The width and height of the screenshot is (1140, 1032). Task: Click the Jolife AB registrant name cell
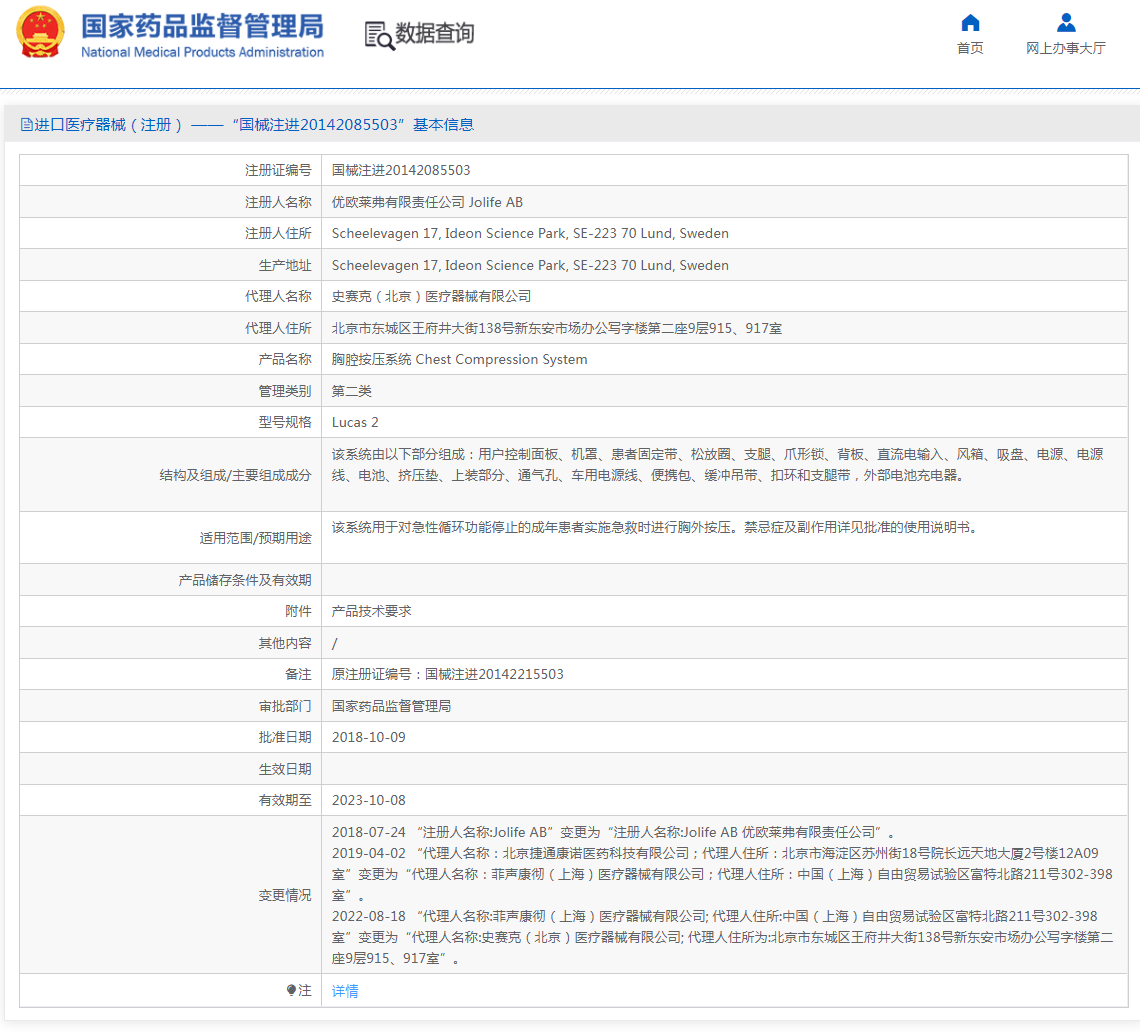click(430, 201)
